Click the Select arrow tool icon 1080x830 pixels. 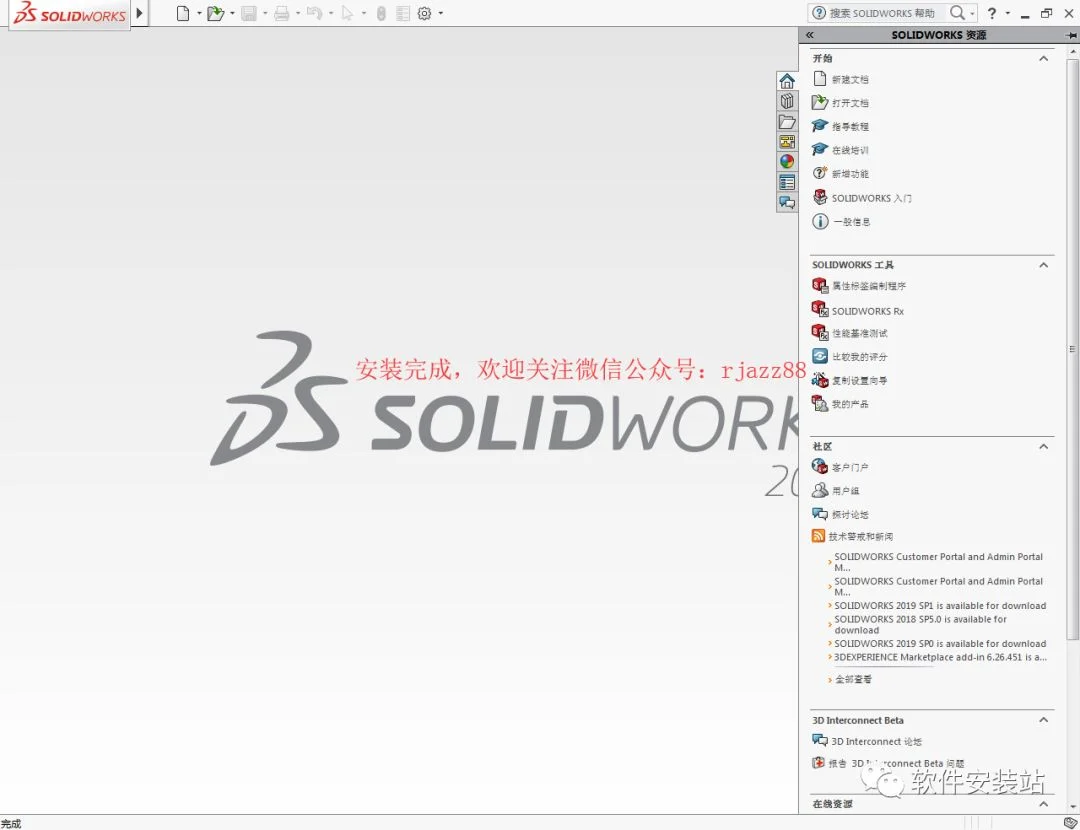coord(347,13)
